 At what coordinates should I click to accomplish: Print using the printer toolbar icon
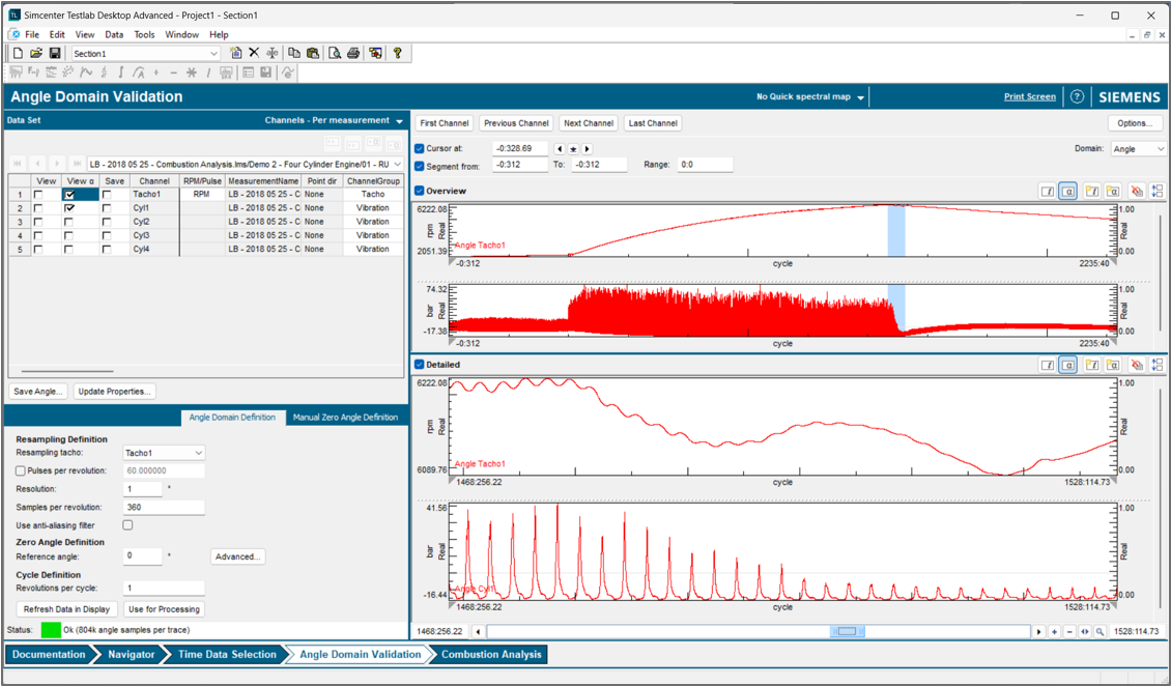354,53
